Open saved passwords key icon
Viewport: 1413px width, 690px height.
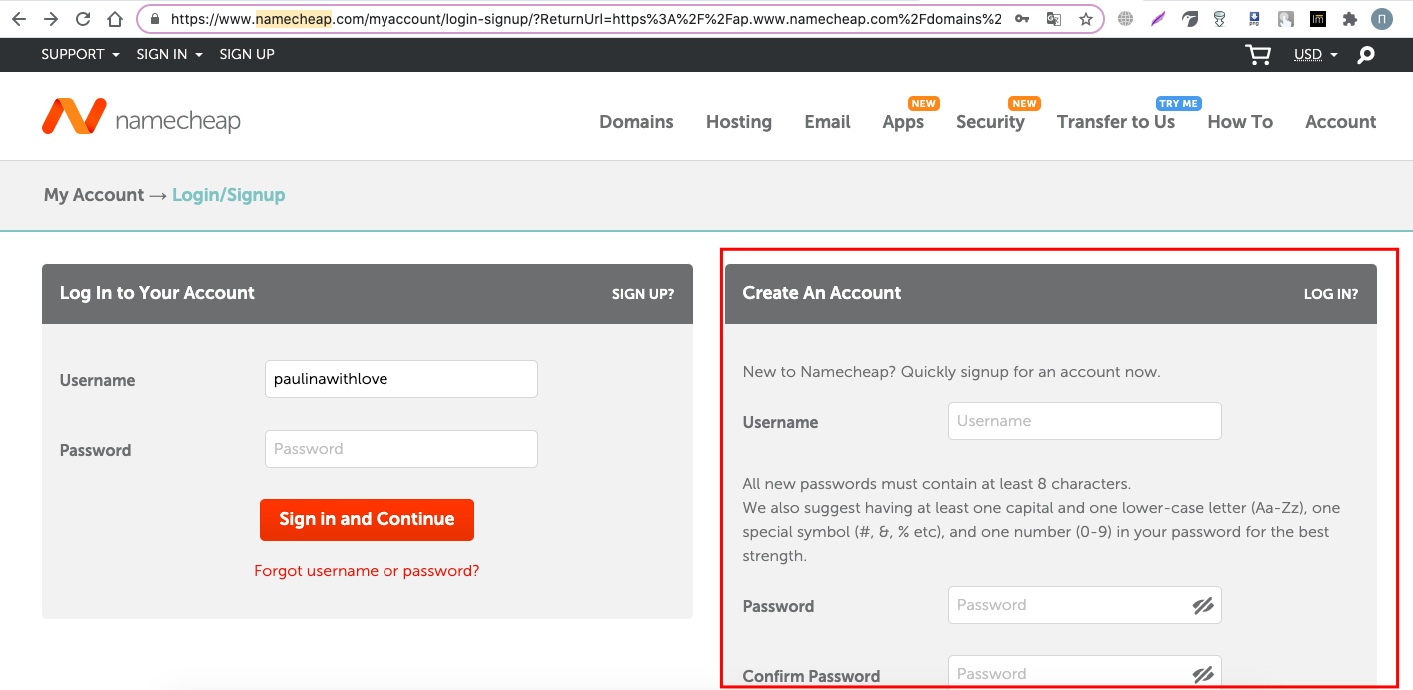click(x=1022, y=19)
